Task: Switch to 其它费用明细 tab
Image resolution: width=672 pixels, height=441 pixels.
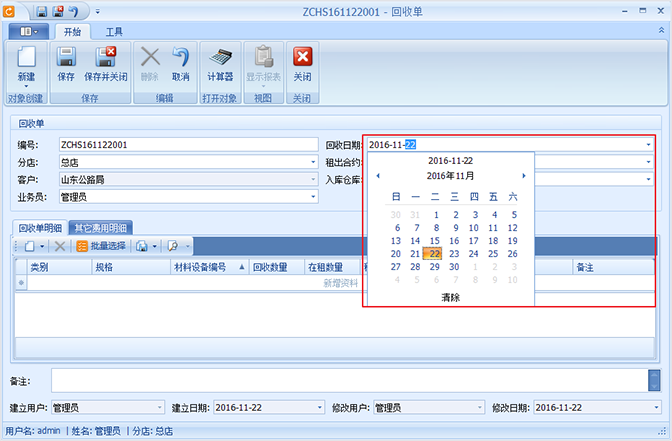Action: (x=101, y=227)
